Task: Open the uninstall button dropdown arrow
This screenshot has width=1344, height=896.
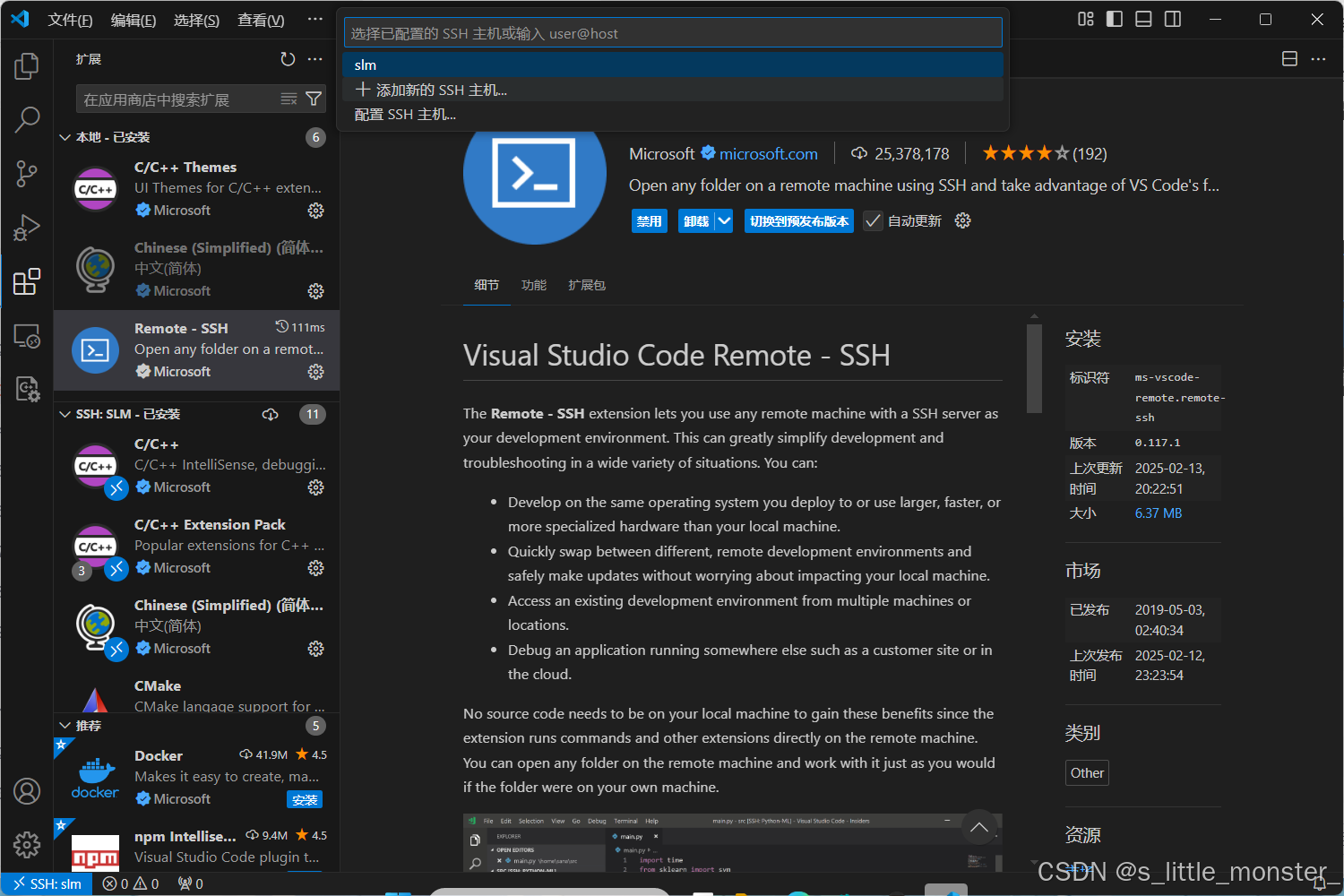Action: tap(724, 221)
